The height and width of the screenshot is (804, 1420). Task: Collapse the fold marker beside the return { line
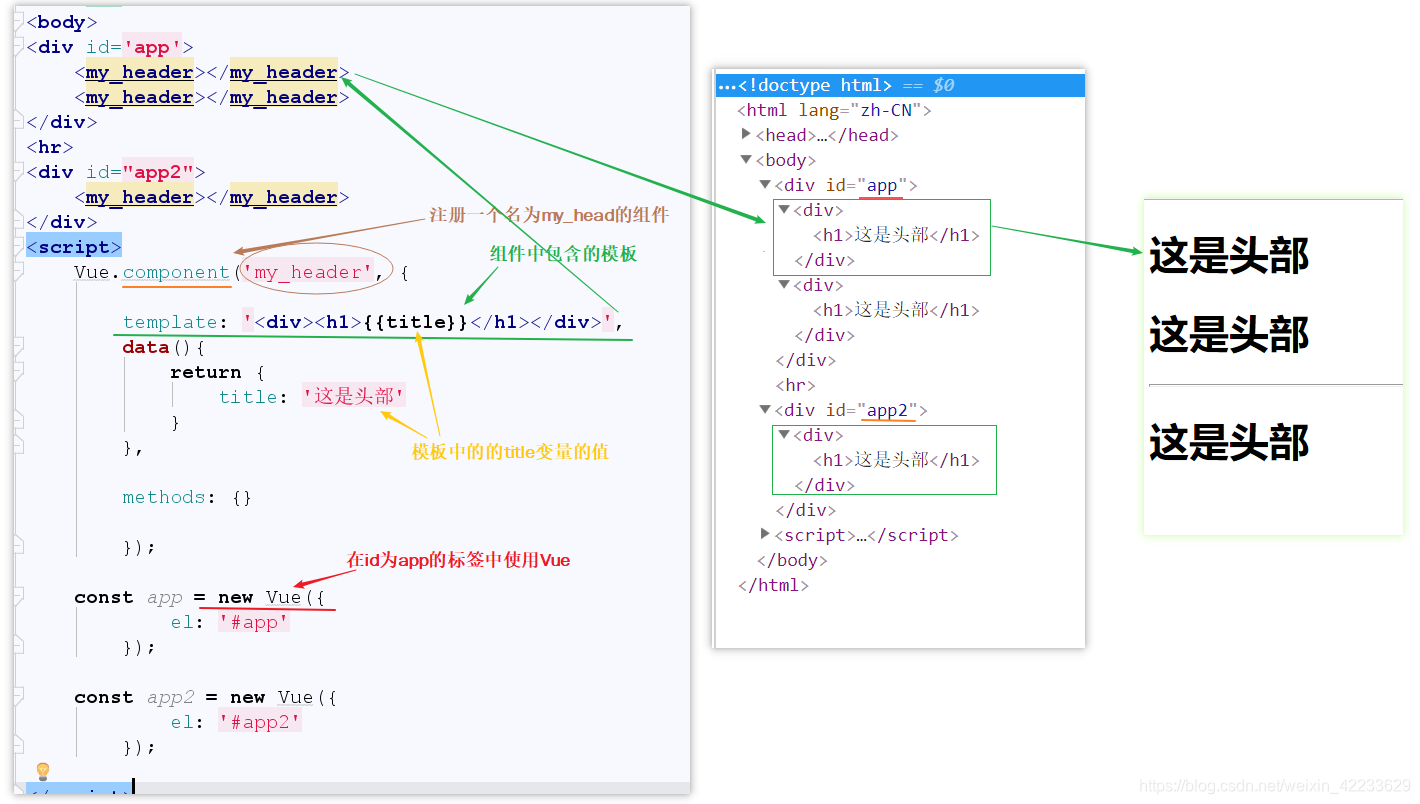pyautogui.click(x=19, y=372)
